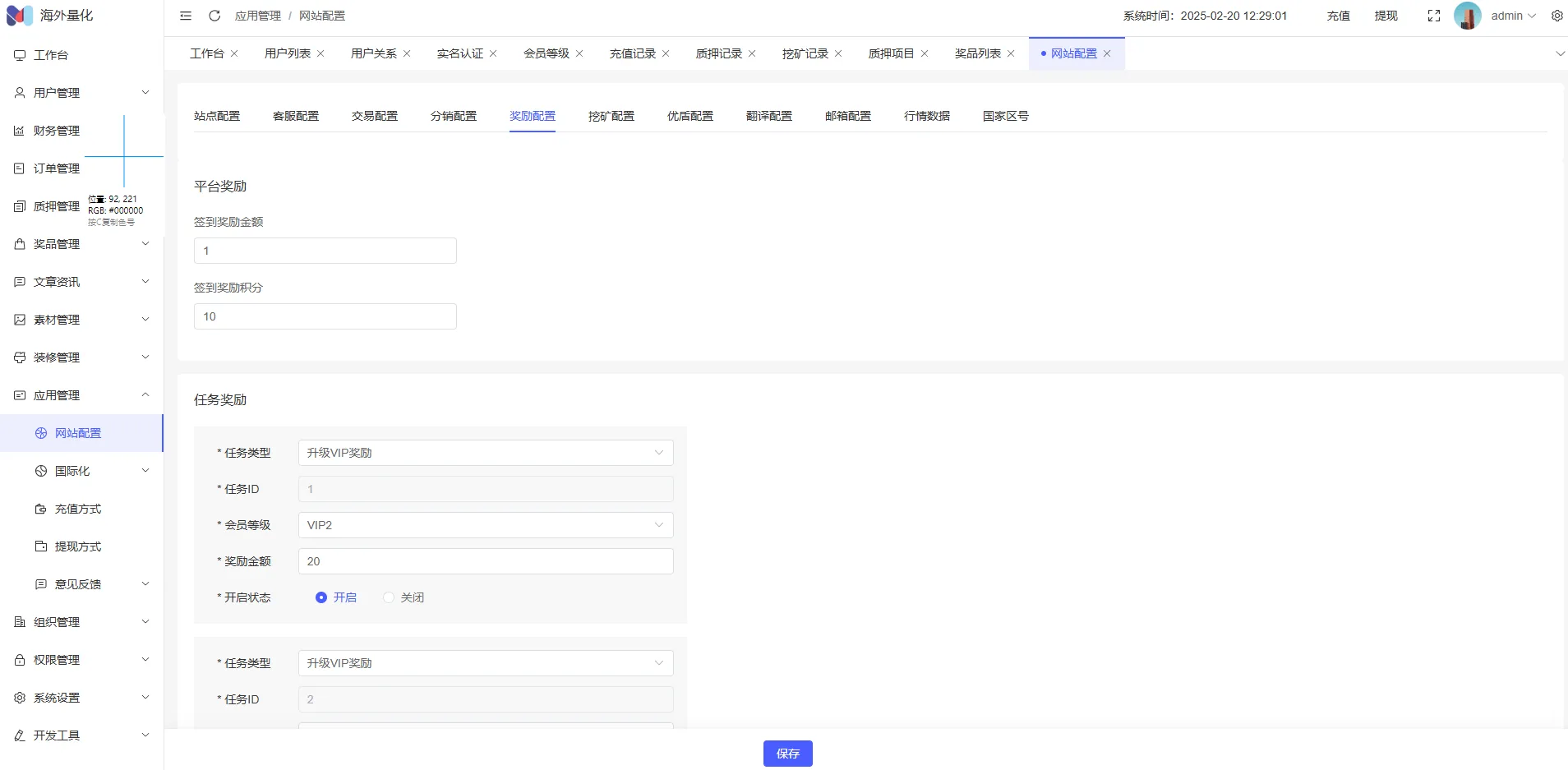1568x770 pixels.
Task: Click the 充值 link in header
Action: (1338, 16)
